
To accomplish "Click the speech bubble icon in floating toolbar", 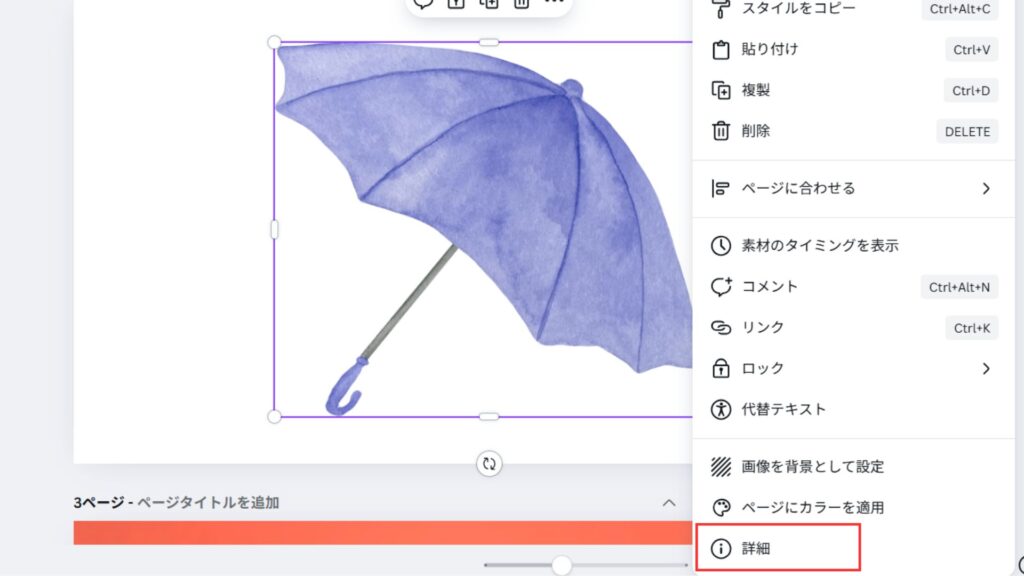I will pyautogui.click(x=423, y=3).
